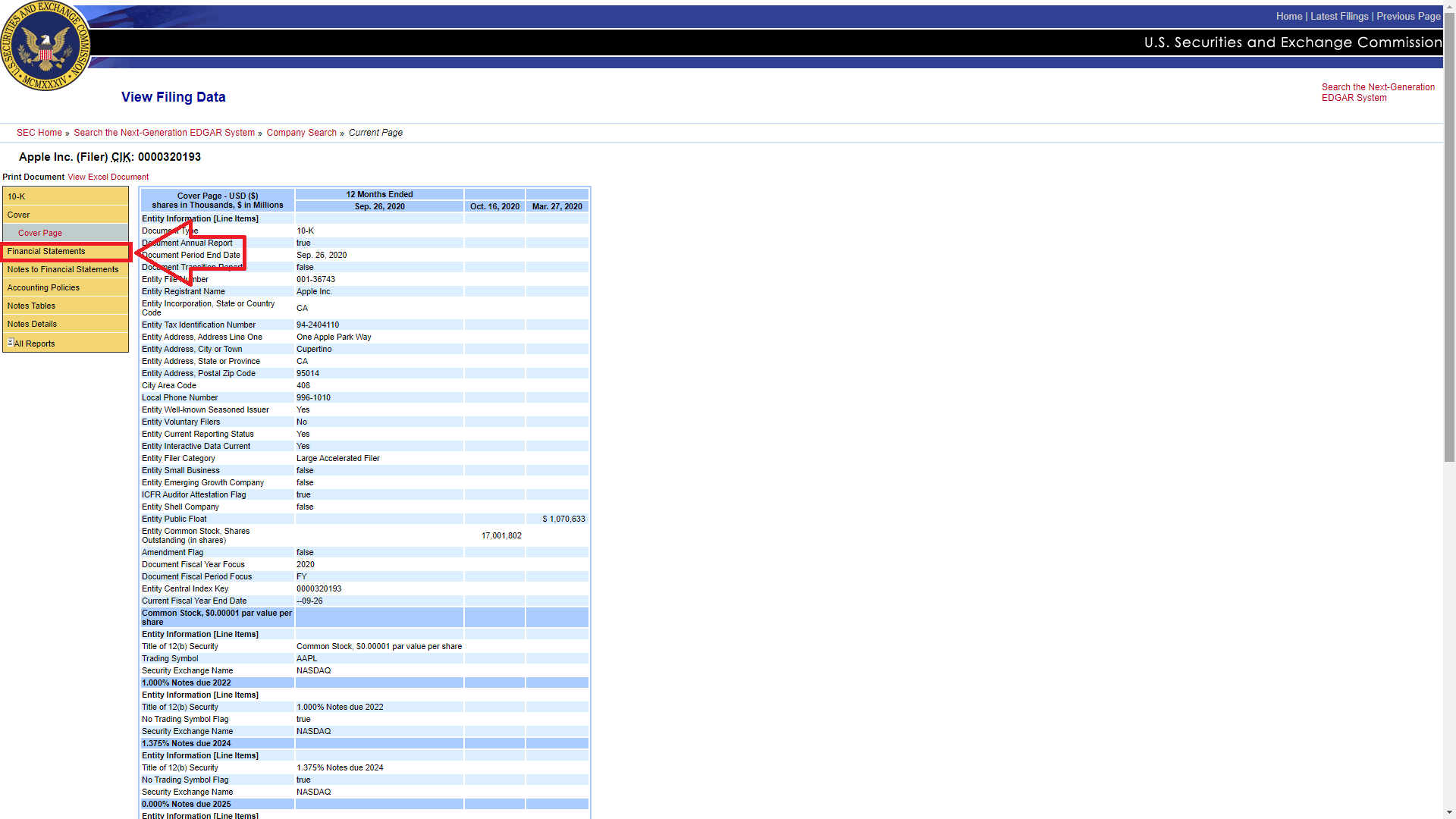
Task: Click Apple Inc. (Filer) CIK heading
Action: click(110, 157)
